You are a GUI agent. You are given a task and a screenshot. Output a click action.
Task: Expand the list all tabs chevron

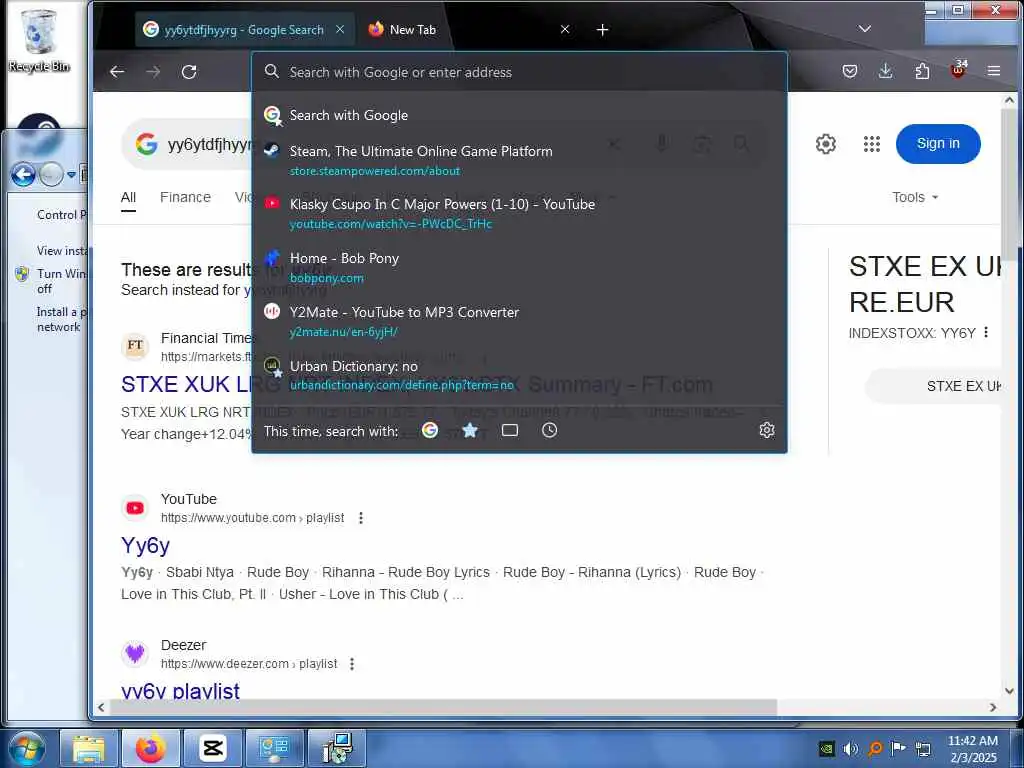point(865,29)
